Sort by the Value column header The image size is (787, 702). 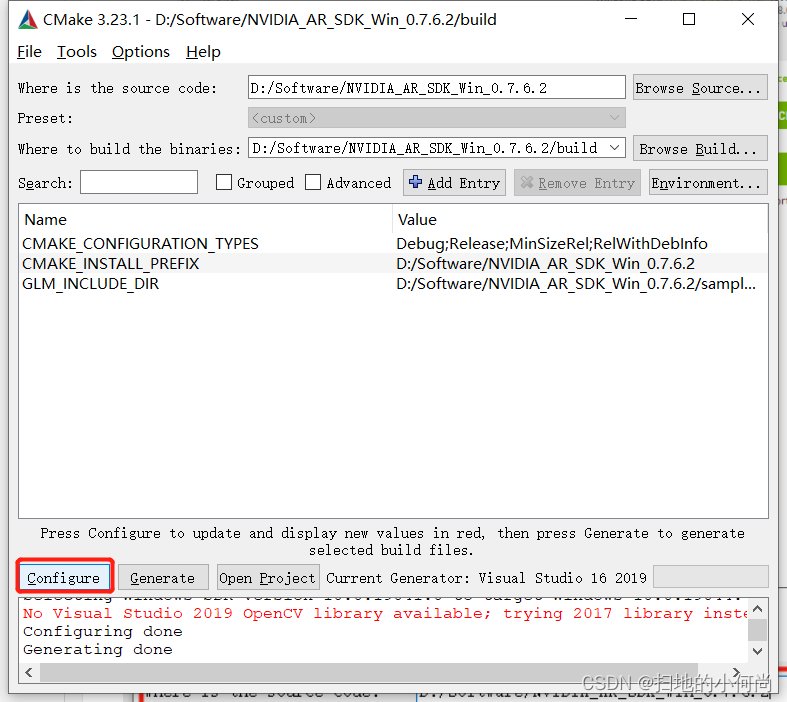(580, 219)
